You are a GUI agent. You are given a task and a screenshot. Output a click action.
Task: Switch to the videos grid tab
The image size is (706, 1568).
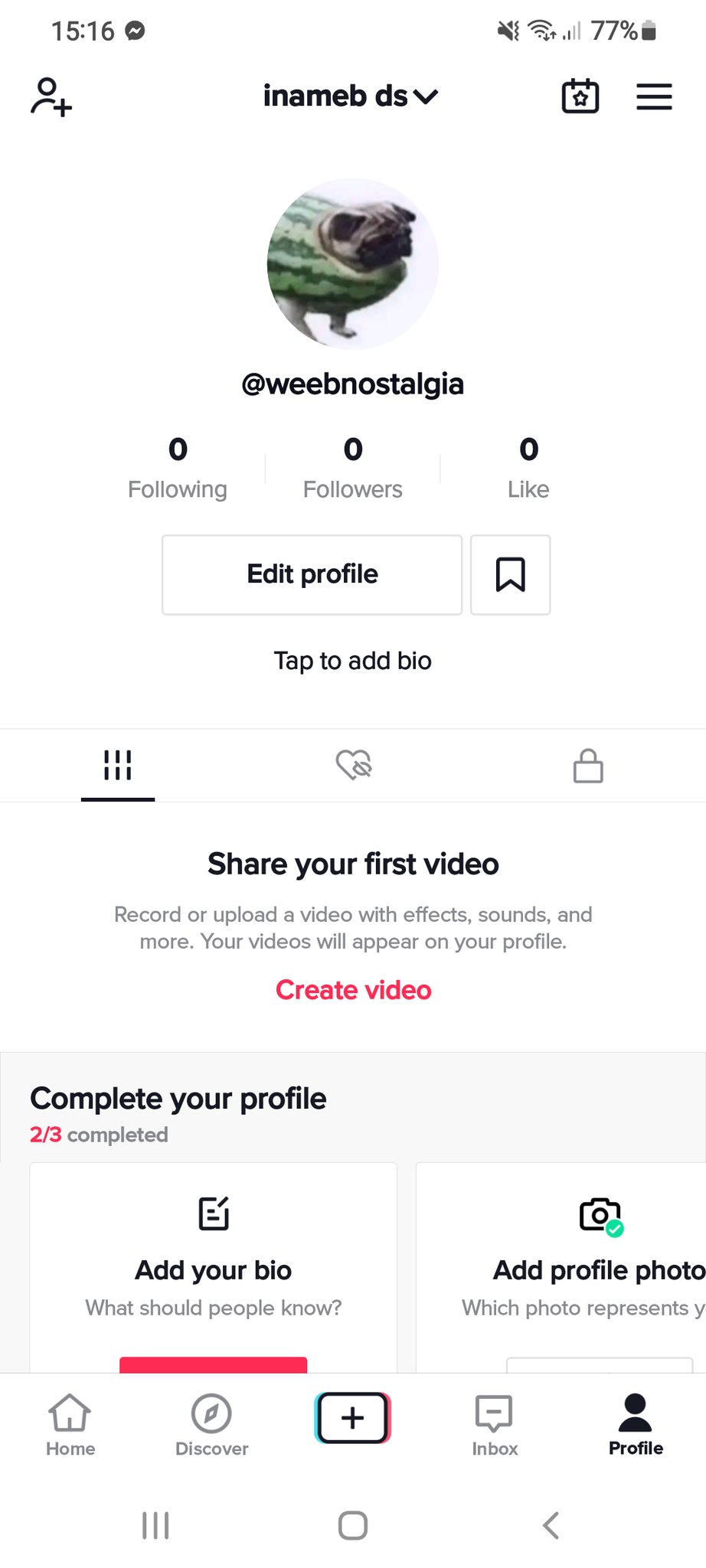pos(118,765)
